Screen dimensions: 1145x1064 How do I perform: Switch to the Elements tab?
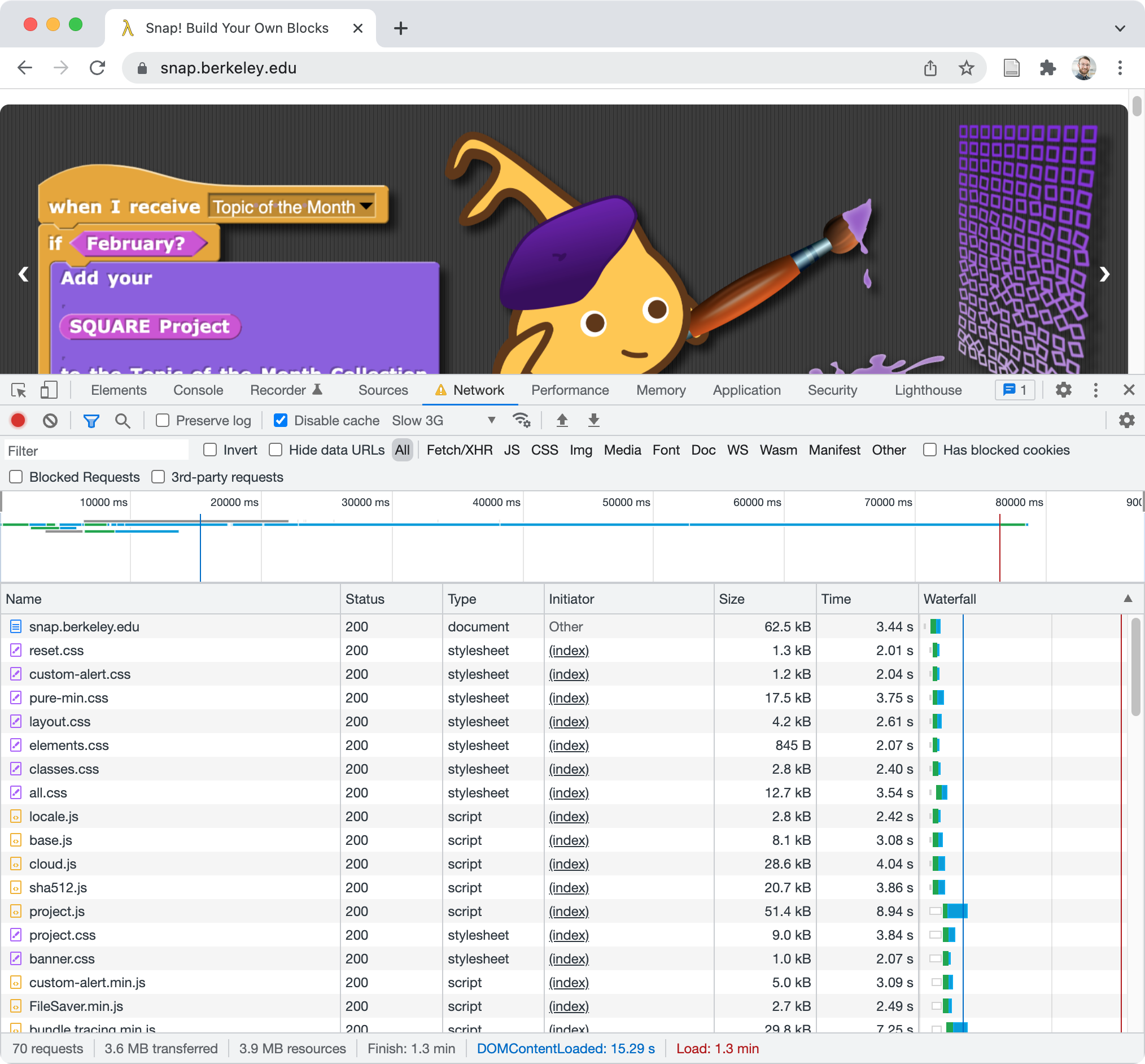(x=119, y=390)
